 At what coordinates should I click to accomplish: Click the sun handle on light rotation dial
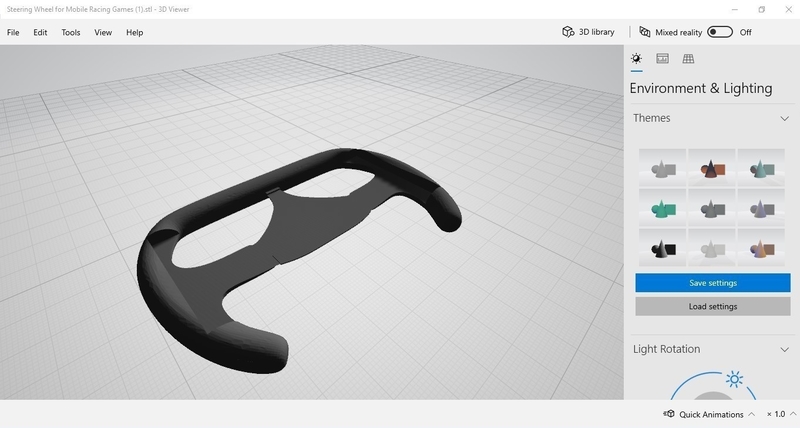[734, 379]
